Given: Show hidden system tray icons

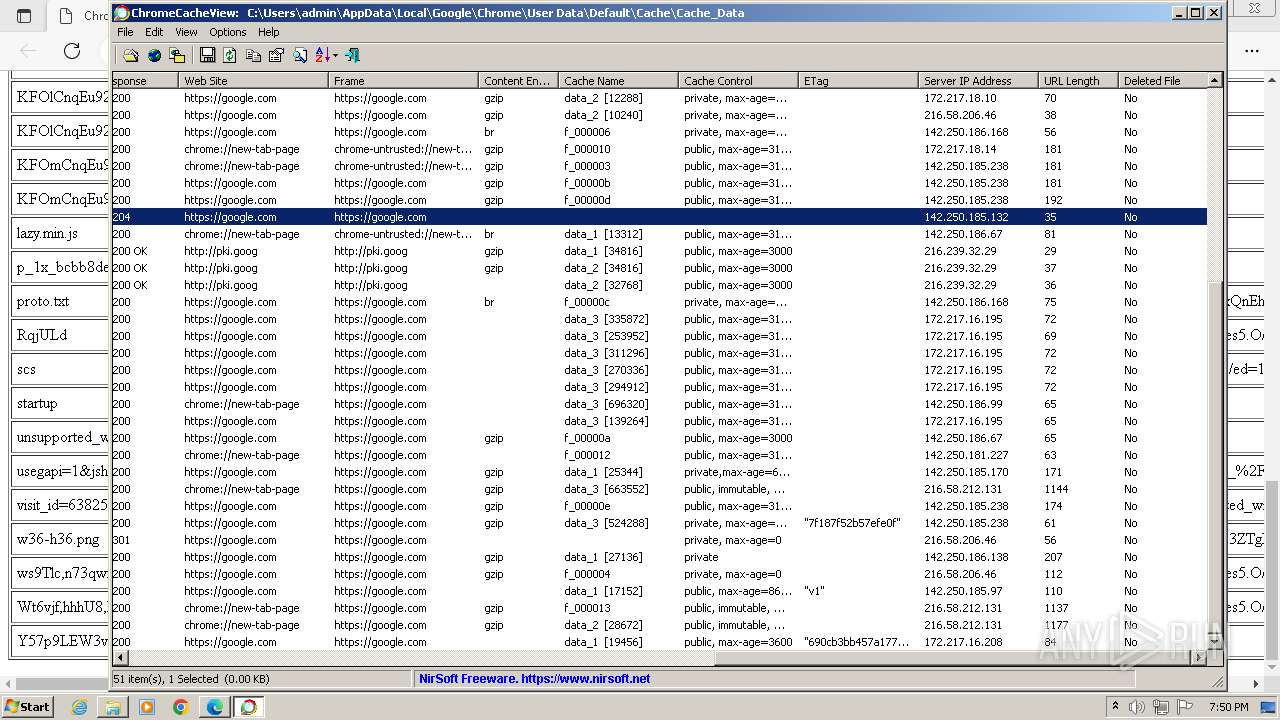Looking at the screenshot, I should click(1116, 707).
